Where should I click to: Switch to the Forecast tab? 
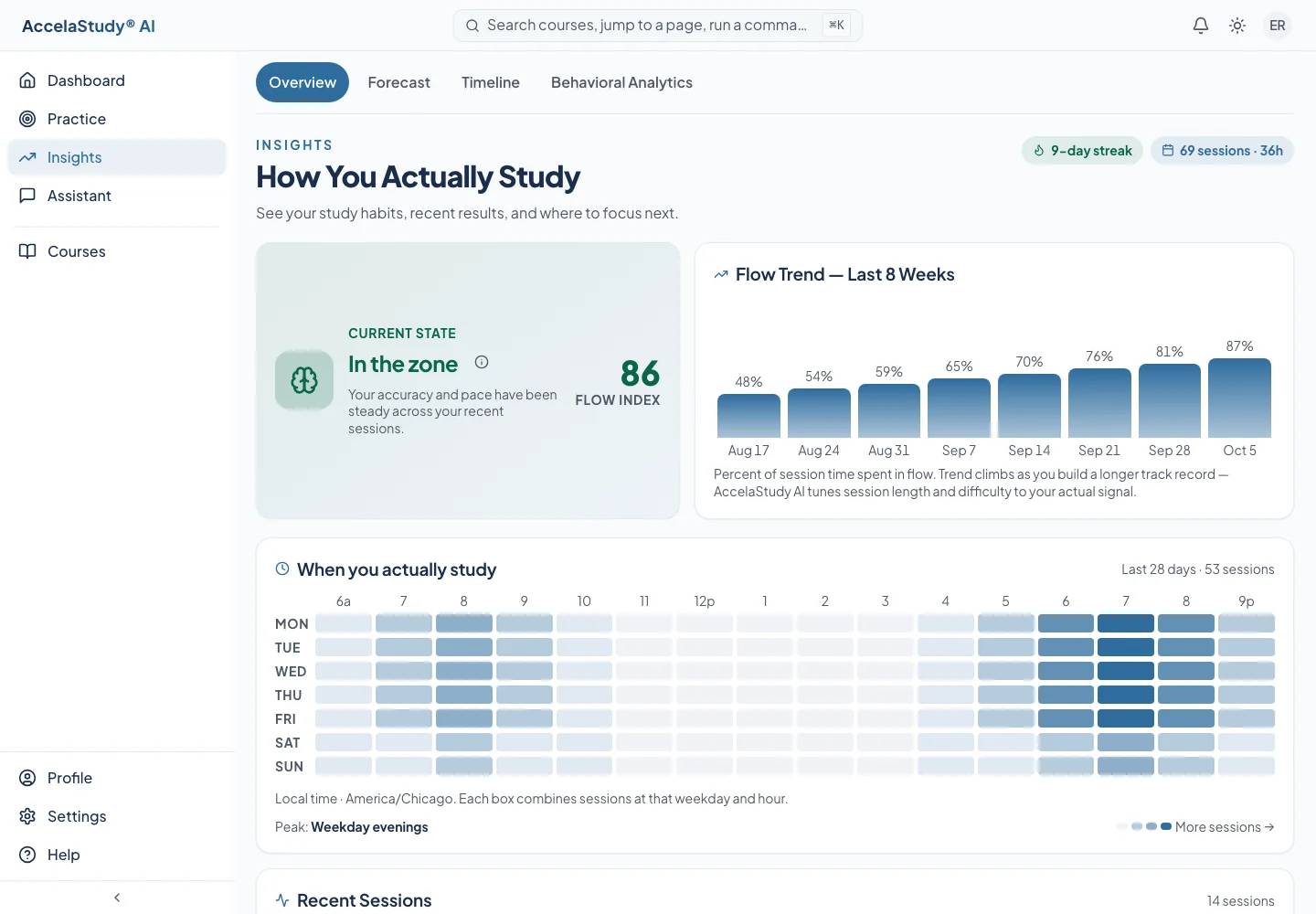pos(398,82)
